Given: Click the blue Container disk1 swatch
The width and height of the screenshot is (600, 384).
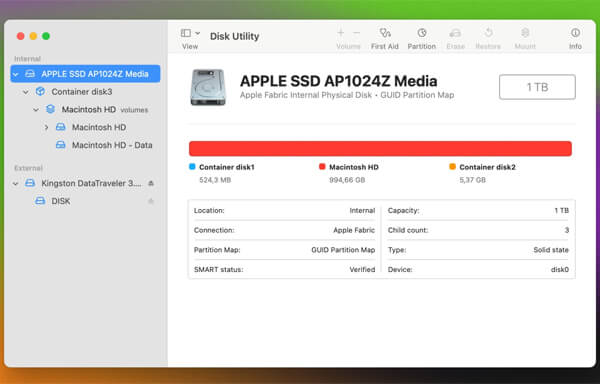Looking at the screenshot, I should 192,167.
